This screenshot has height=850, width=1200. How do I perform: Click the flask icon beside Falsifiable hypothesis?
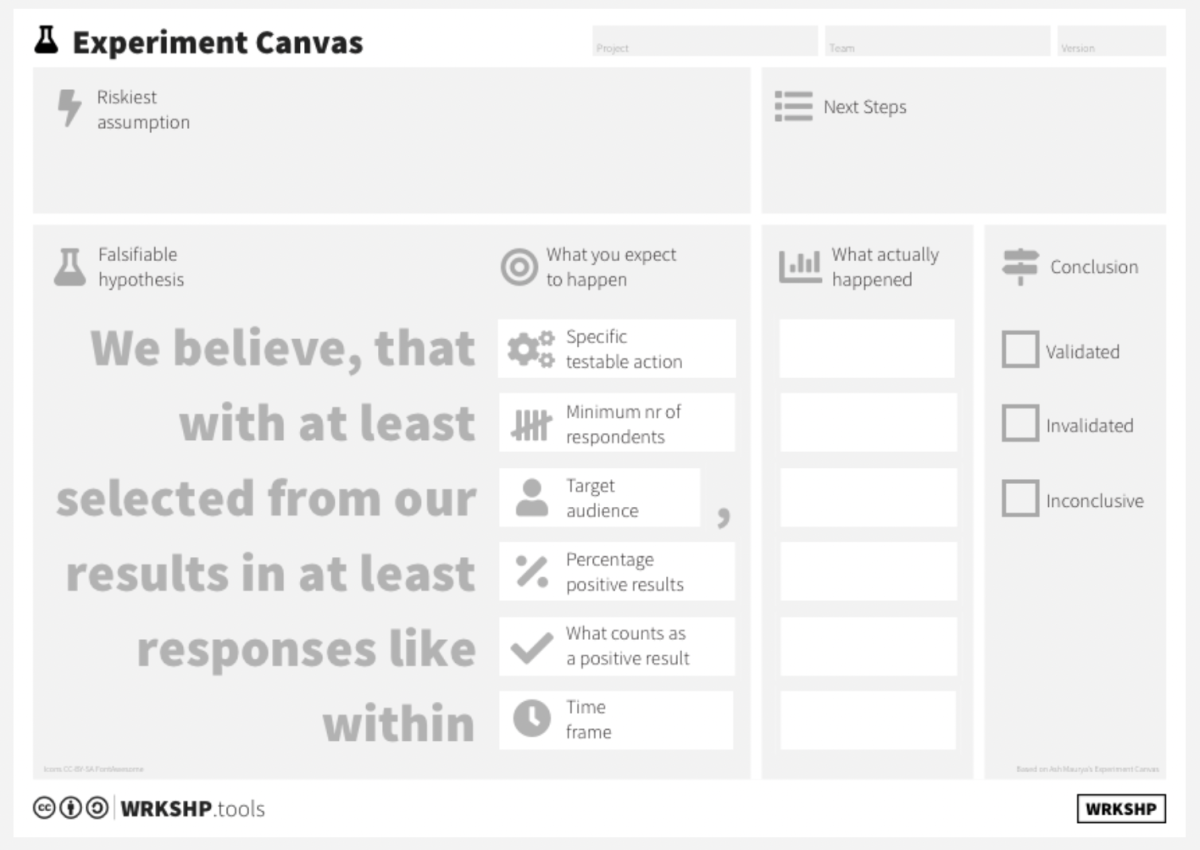click(x=69, y=267)
